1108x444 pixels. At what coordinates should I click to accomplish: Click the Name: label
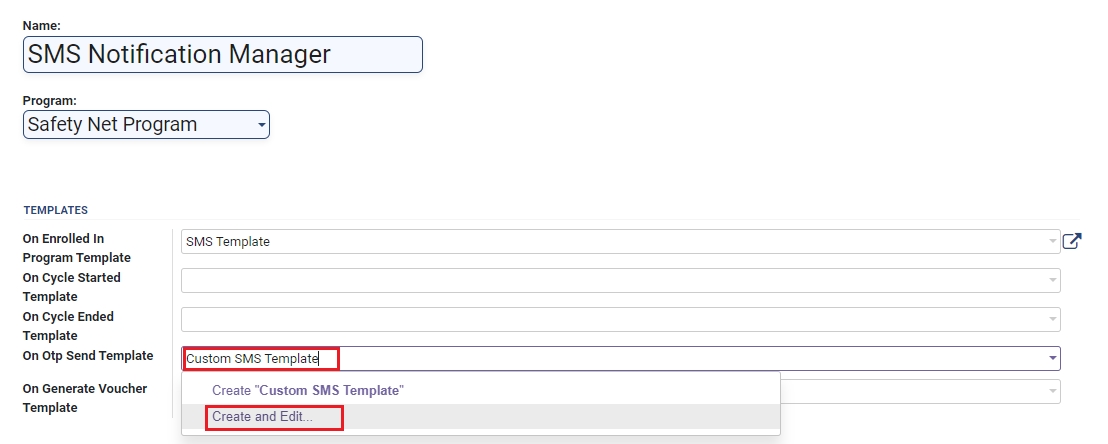[x=41, y=25]
